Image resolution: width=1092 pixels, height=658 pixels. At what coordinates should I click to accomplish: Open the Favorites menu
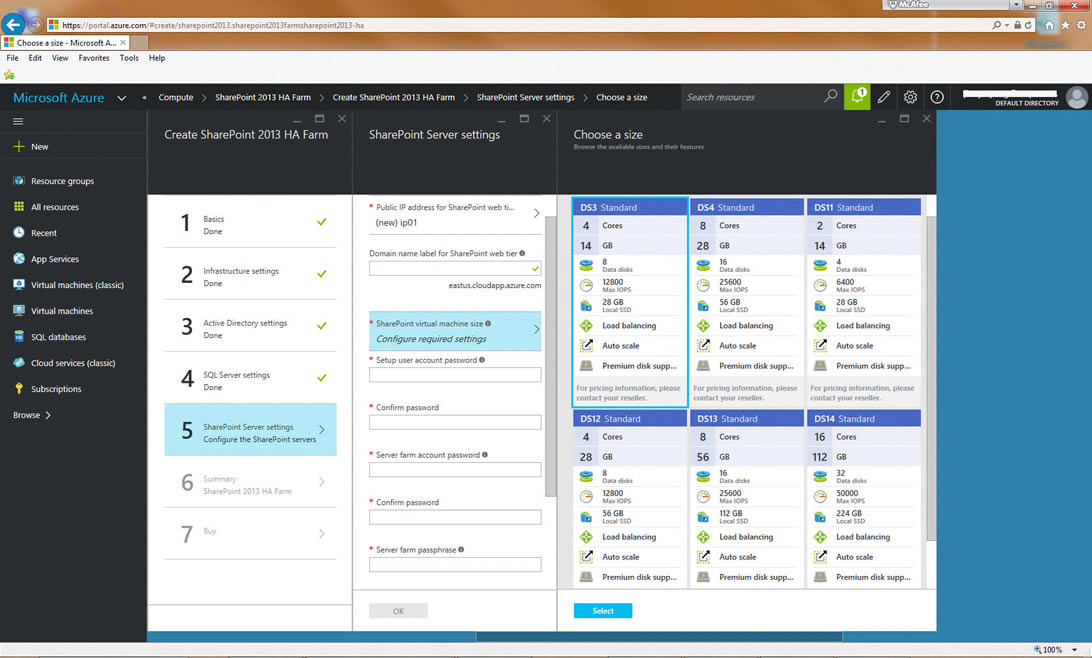[94, 58]
